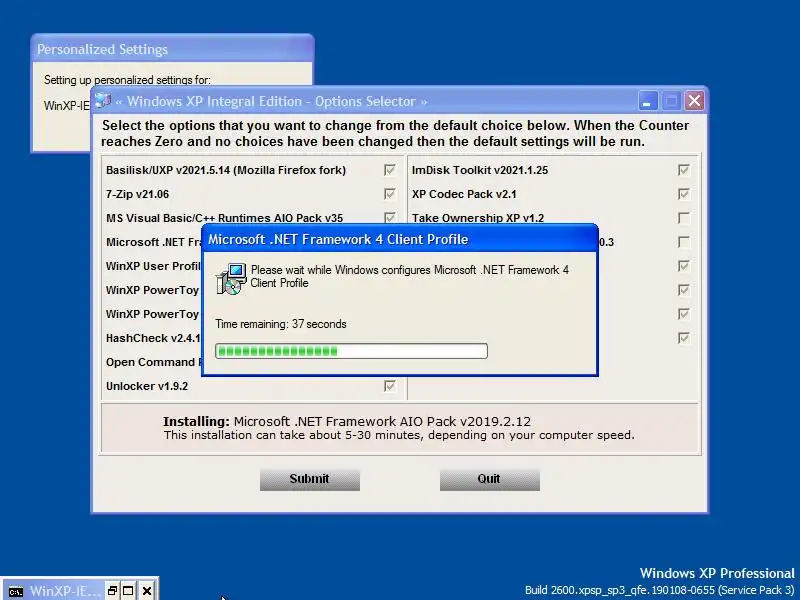Click maximize icon on WinXP-IE taskbar item
This screenshot has height=600, width=800.
128,591
